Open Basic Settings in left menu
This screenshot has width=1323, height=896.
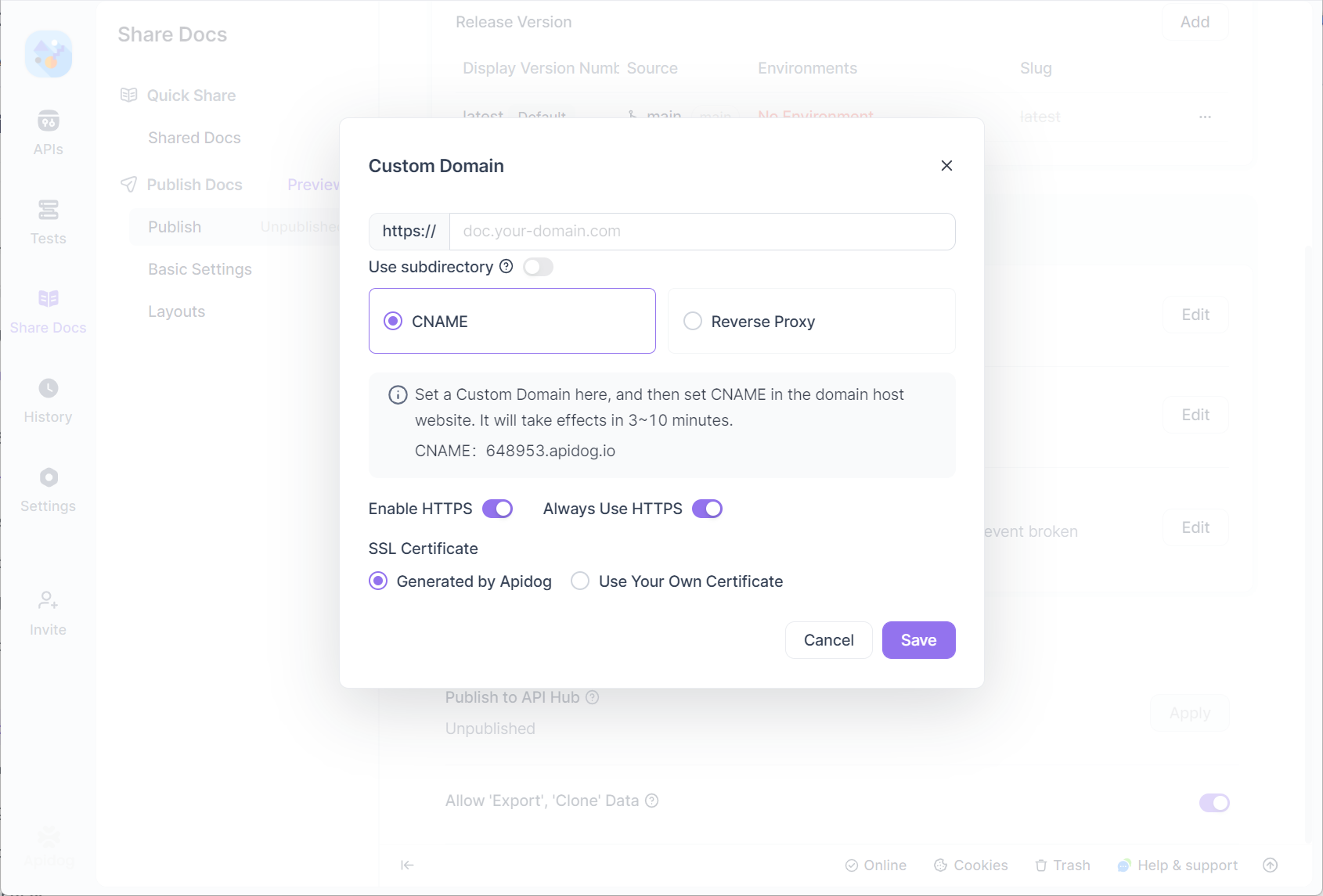click(x=200, y=269)
